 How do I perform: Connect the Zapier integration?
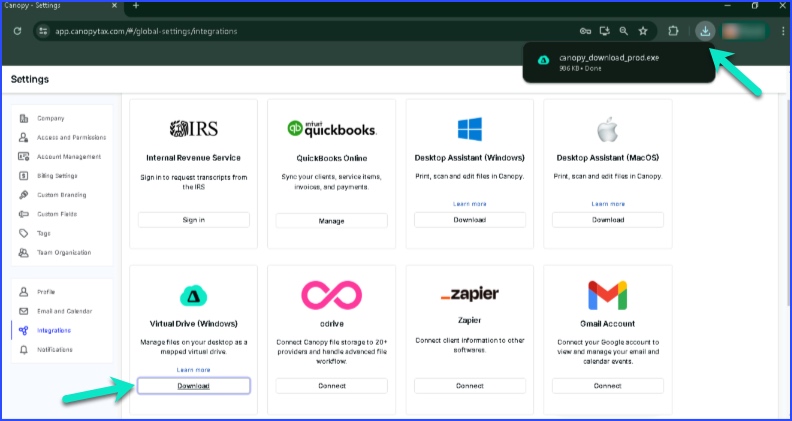[x=470, y=386]
